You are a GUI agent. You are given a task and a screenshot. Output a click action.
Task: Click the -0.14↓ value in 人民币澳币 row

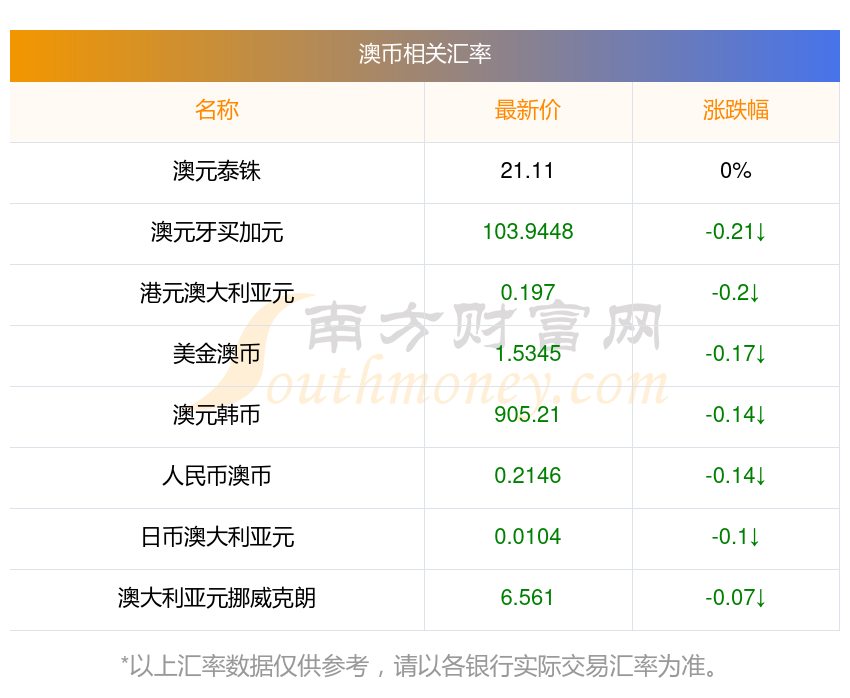point(736,476)
